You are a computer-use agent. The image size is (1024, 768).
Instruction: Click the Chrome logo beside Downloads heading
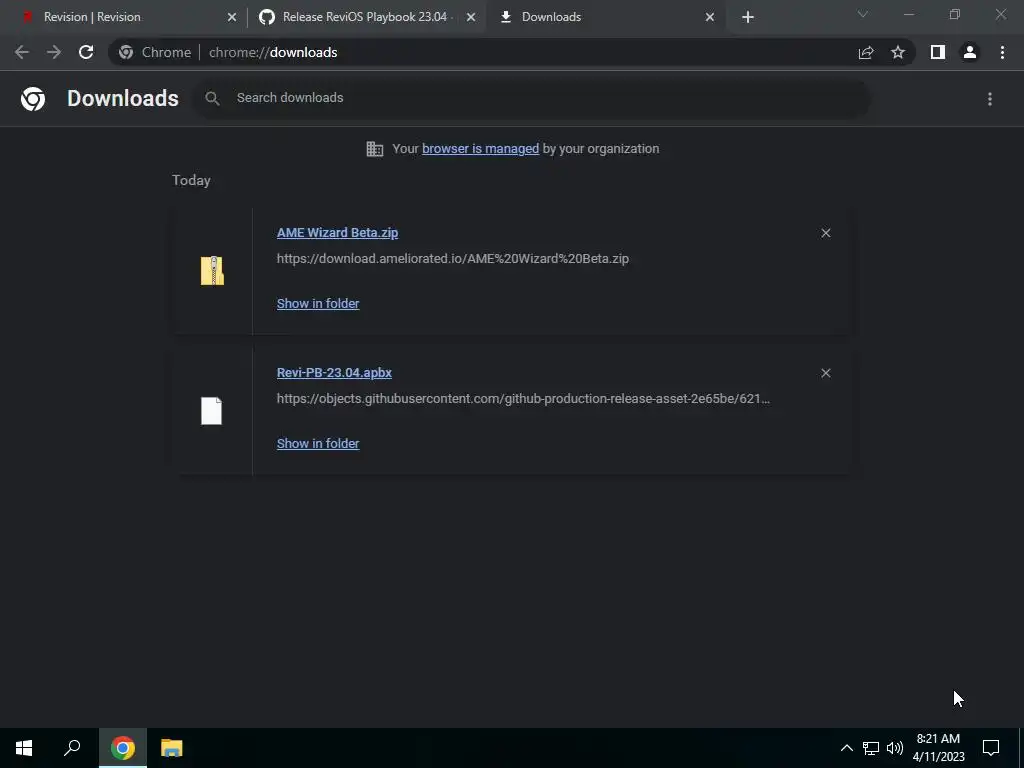pos(33,99)
